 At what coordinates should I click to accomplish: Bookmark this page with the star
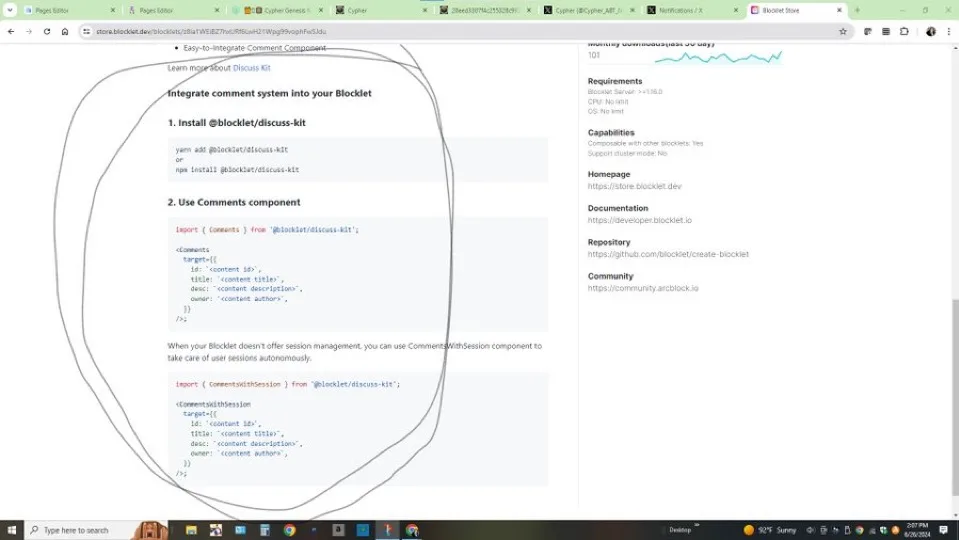[x=843, y=31]
